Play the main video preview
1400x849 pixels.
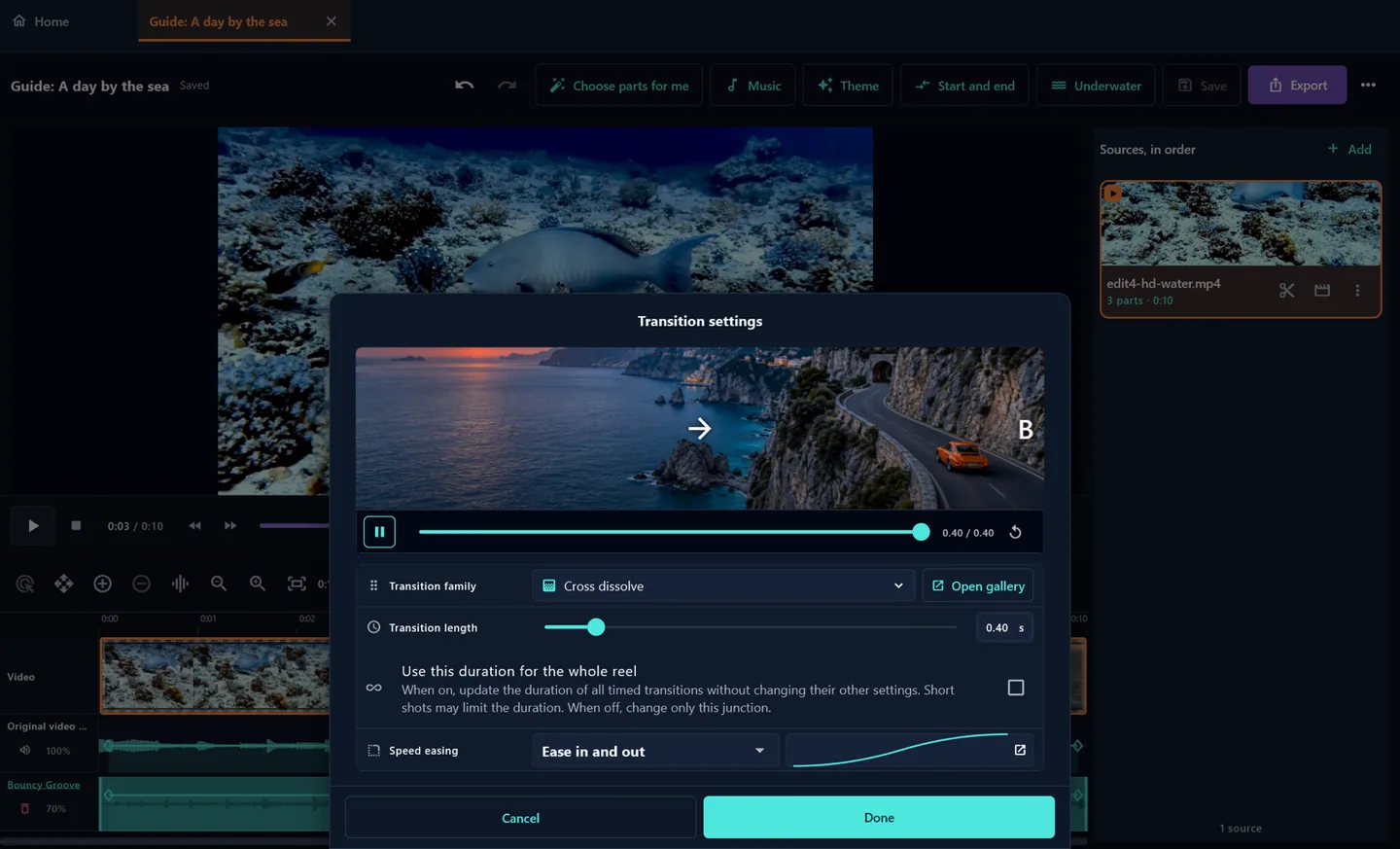[33, 526]
